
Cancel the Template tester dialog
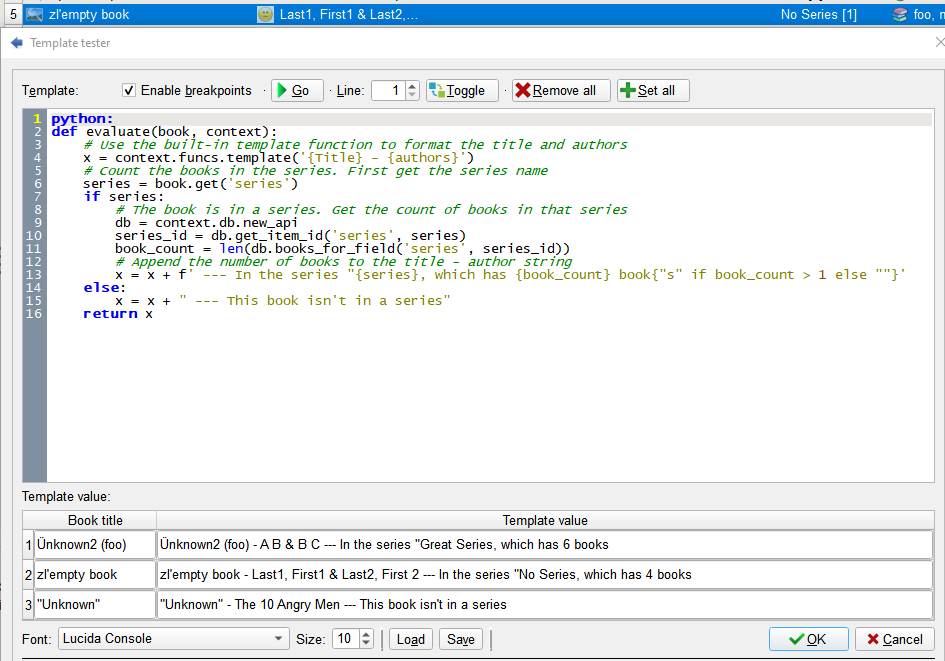(x=894, y=639)
